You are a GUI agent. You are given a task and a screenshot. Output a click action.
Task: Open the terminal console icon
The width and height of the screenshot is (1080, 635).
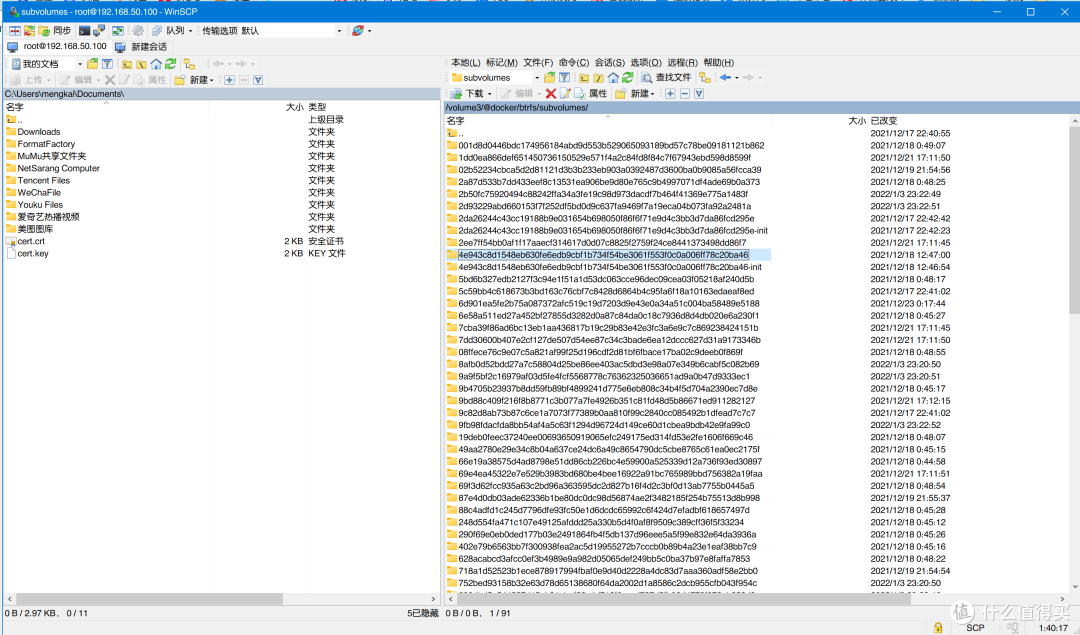click(x=85, y=31)
